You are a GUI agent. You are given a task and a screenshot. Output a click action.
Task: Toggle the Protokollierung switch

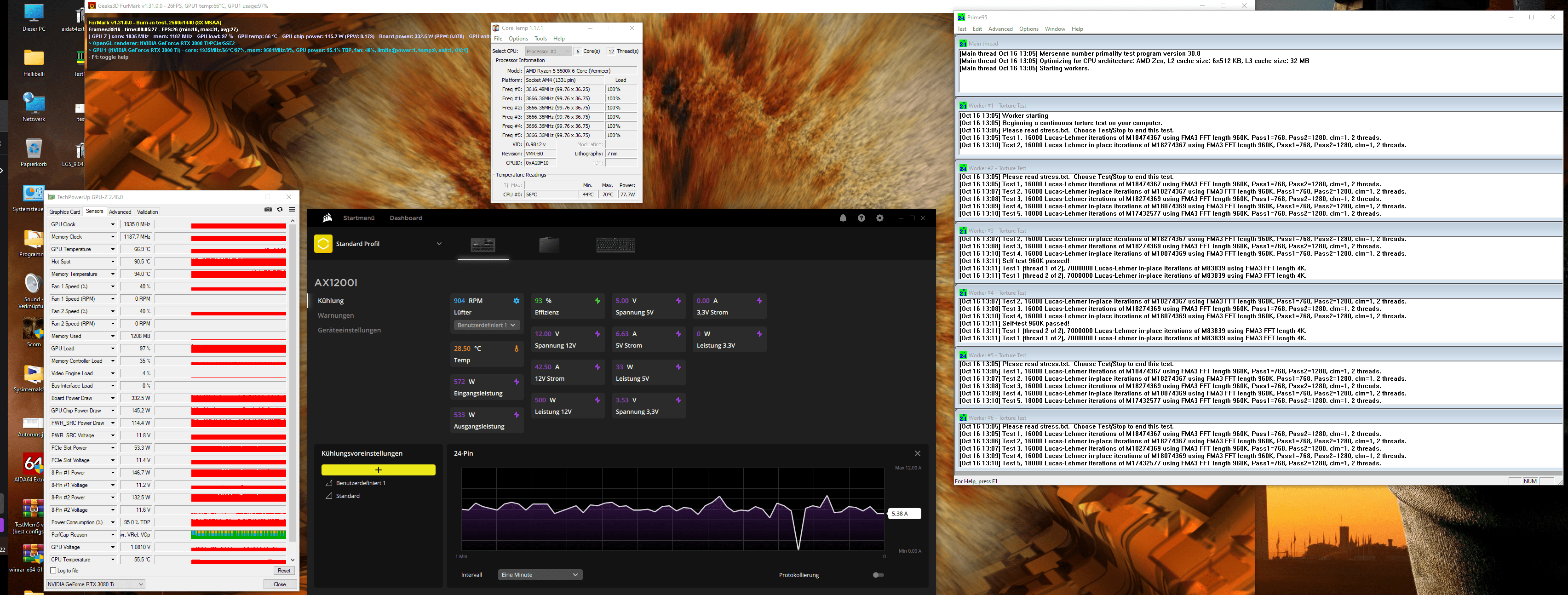click(878, 575)
